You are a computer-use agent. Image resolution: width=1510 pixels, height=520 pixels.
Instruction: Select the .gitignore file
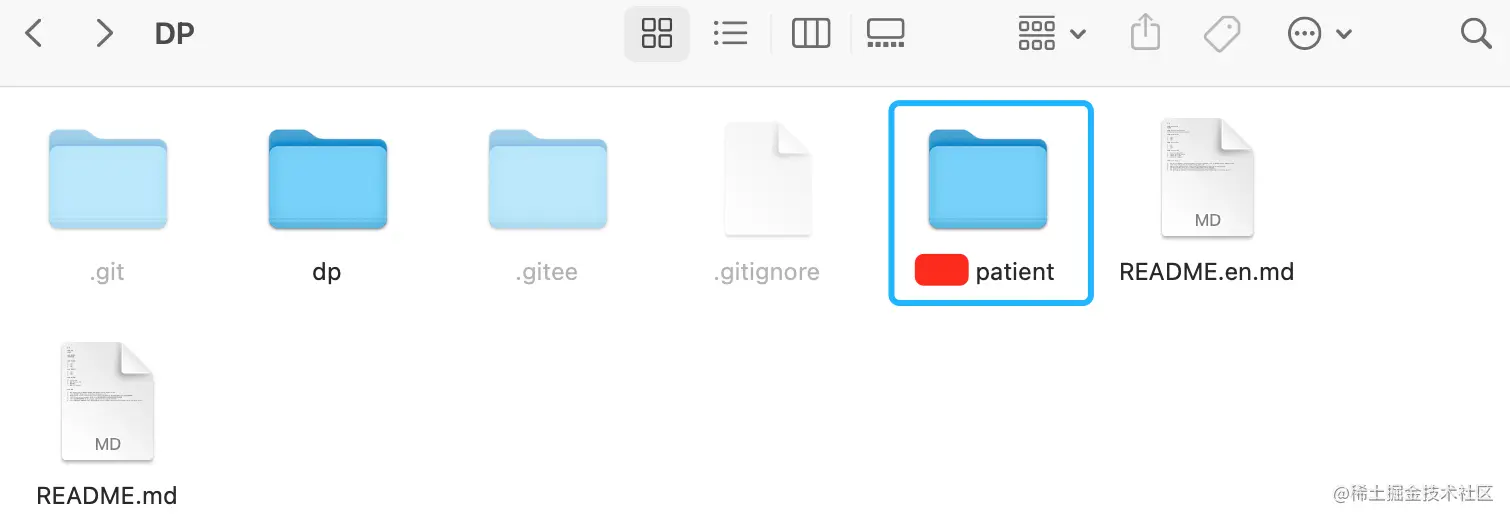coord(767,179)
